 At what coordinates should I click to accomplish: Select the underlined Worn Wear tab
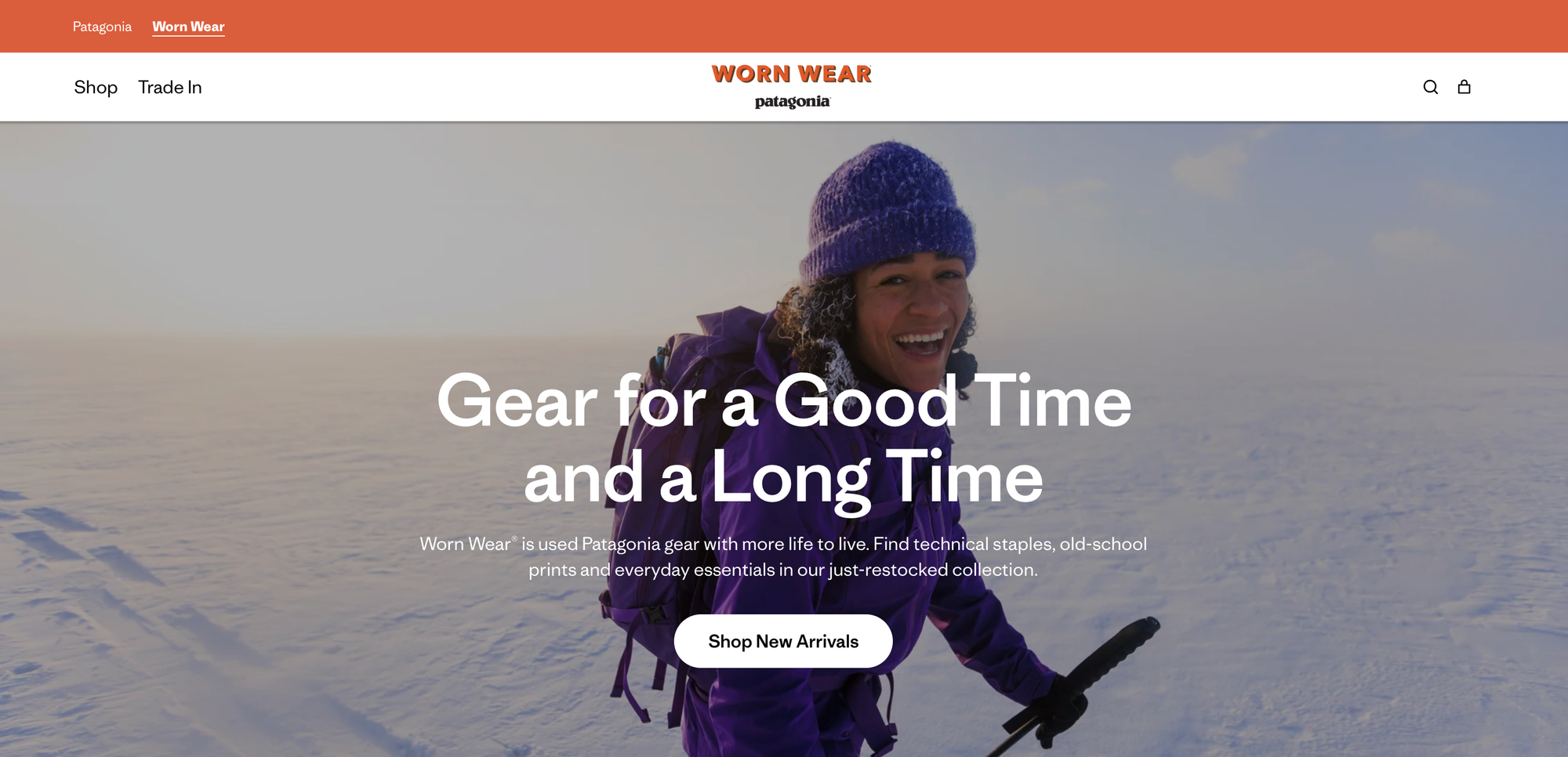188,27
